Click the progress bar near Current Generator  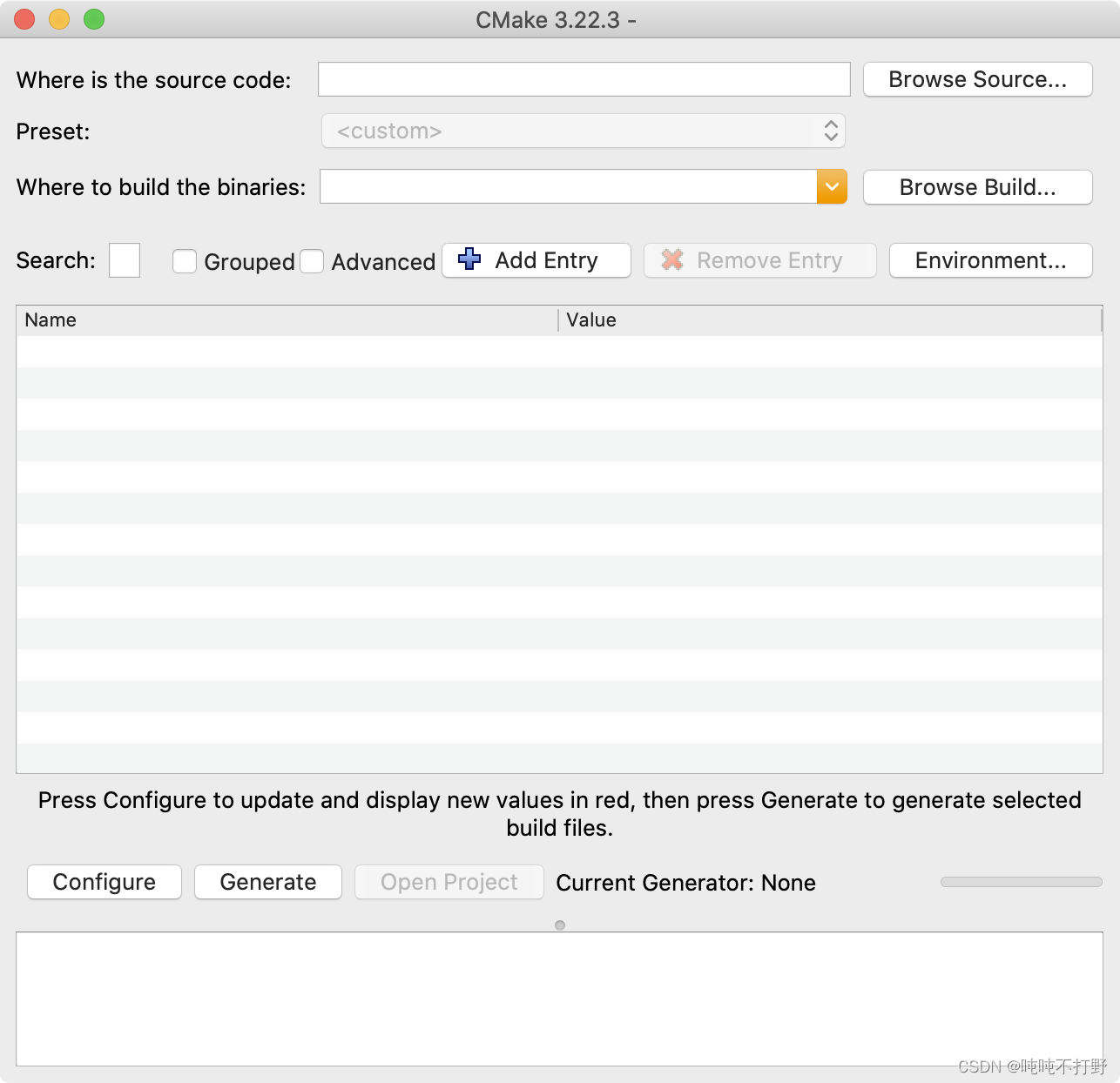[x=1021, y=882]
